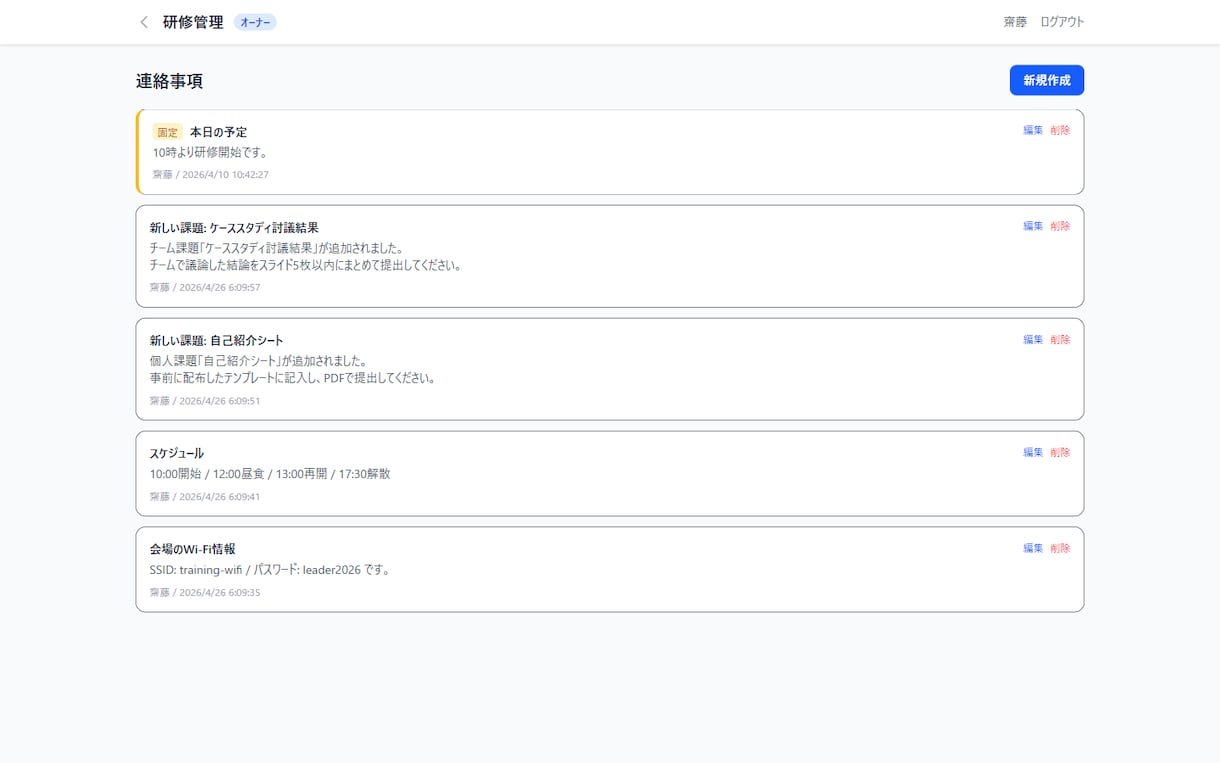Delete the ケーススタディ討議結果 announcement

click(1060, 226)
